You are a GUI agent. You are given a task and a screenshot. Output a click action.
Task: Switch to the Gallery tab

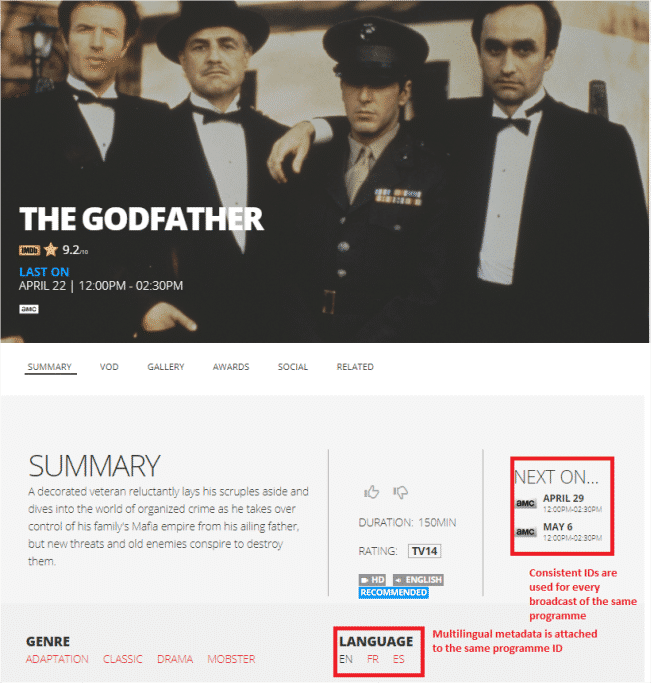click(x=165, y=367)
